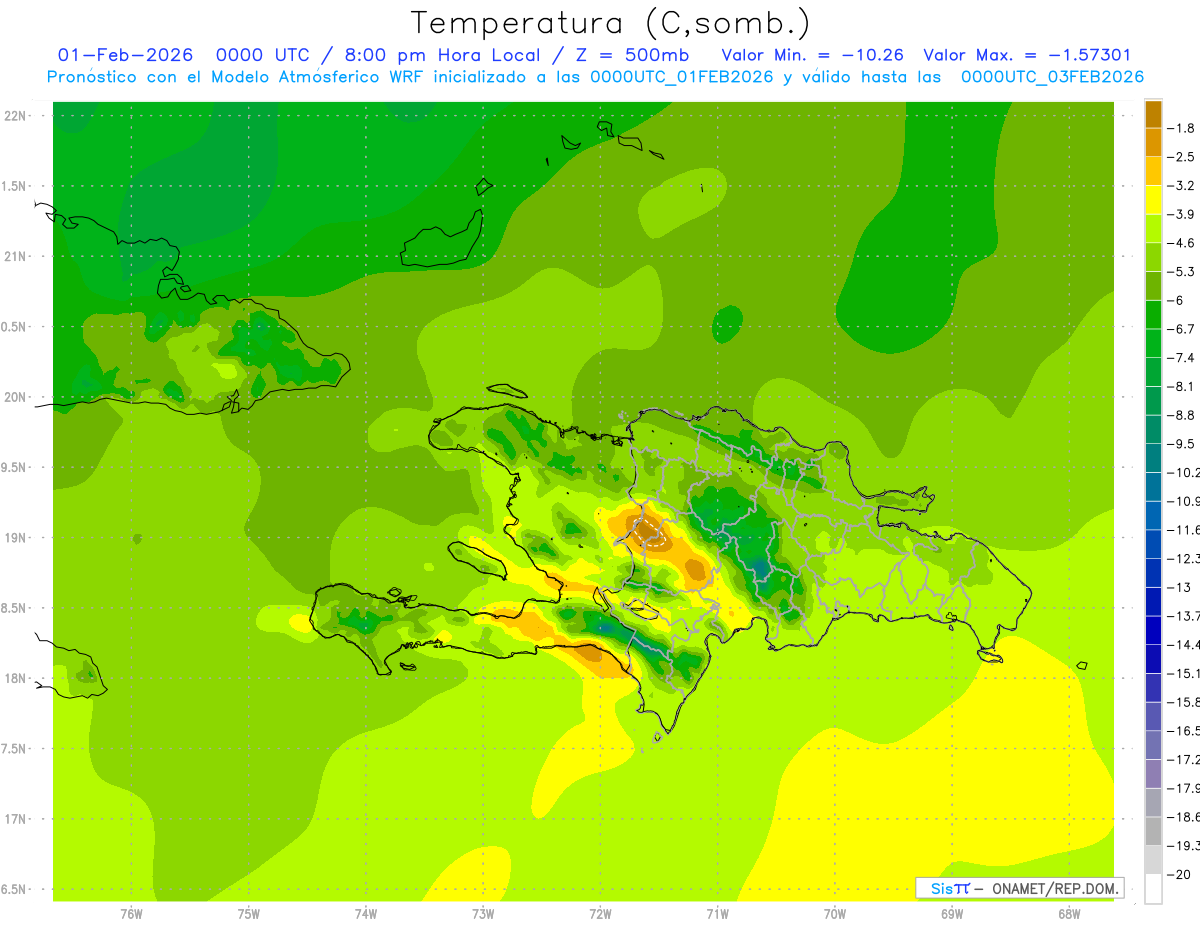Click the '69W' longitude label
Viewport: 1200px width, 927px height.
(x=952, y=914)
